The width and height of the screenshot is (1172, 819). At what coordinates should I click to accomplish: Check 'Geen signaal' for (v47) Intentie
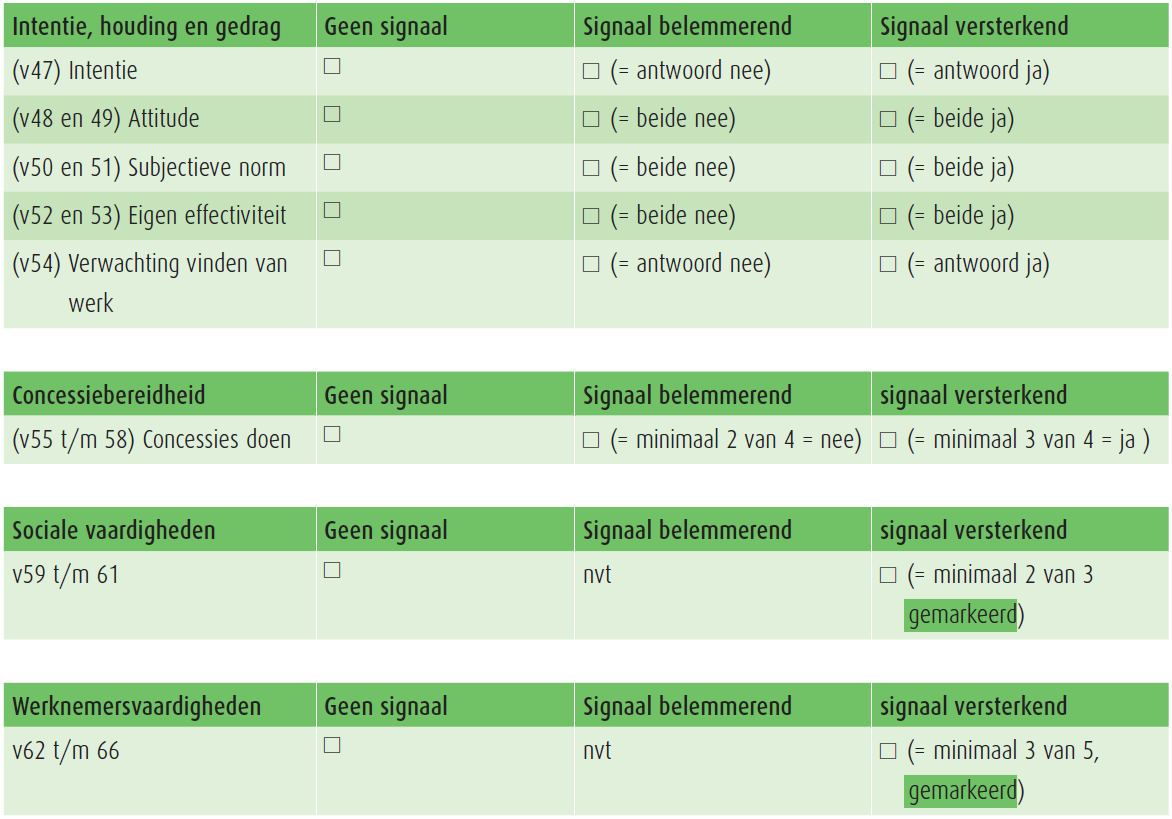[x=332, y=66]
